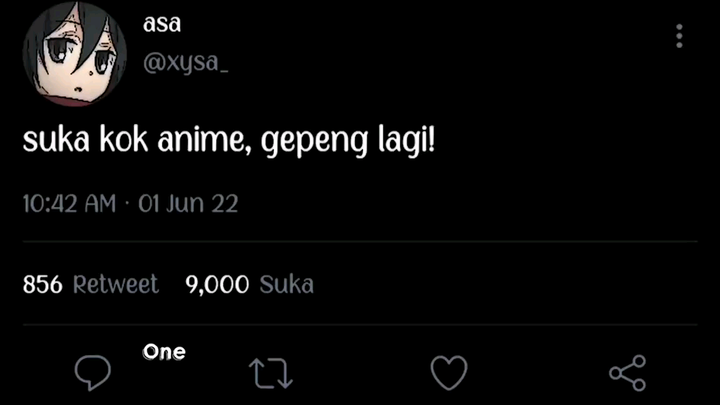Click the Suka label next to 9,000
The image size is (720, 405).
point(287,285)
